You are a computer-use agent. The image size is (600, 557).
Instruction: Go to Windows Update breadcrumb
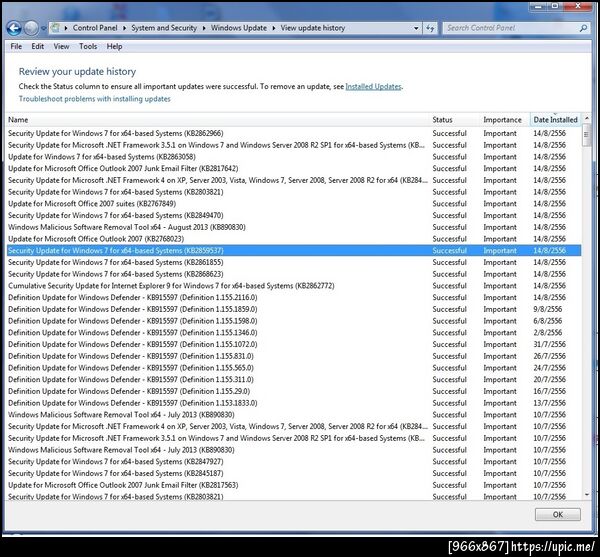point(239,28)
